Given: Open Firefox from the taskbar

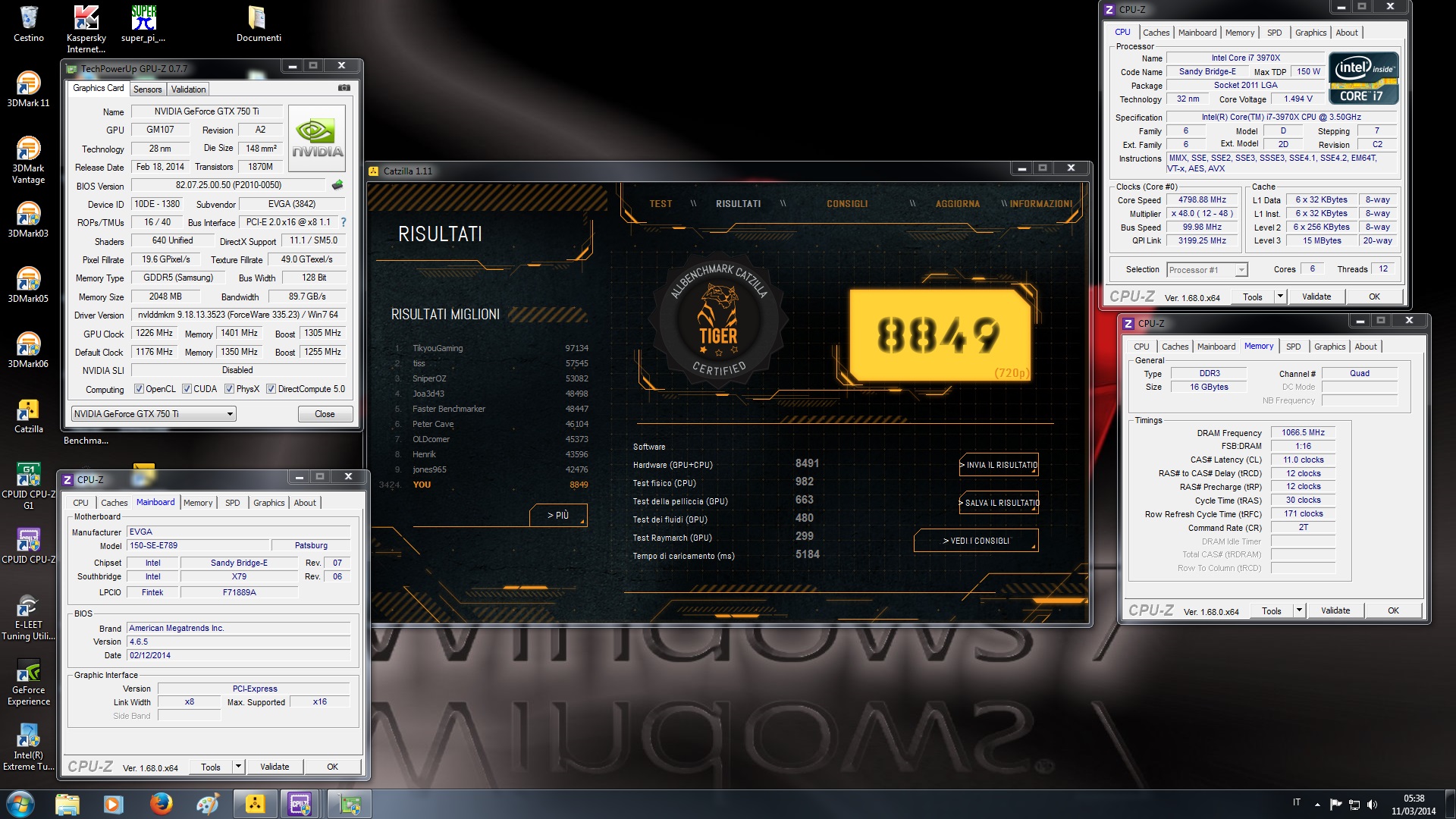Looking at the screenshot, I should point(161,804).
